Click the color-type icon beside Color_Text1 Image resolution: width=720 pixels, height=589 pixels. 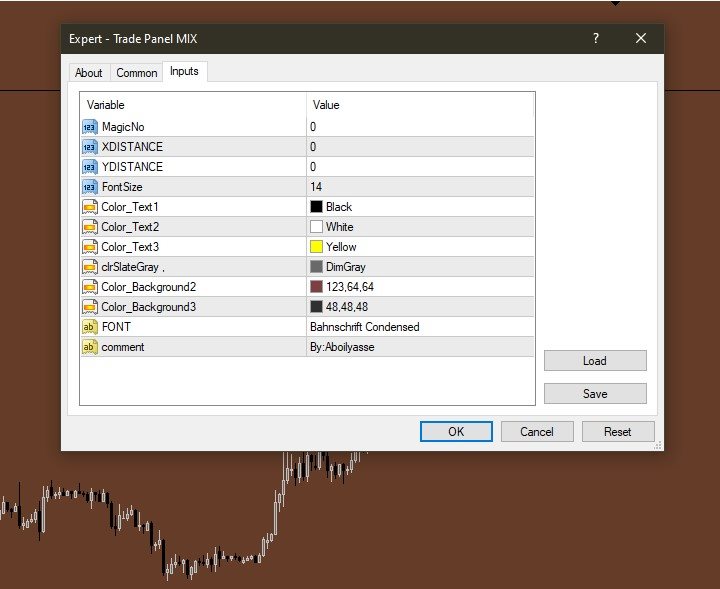(x=90, y=207)
